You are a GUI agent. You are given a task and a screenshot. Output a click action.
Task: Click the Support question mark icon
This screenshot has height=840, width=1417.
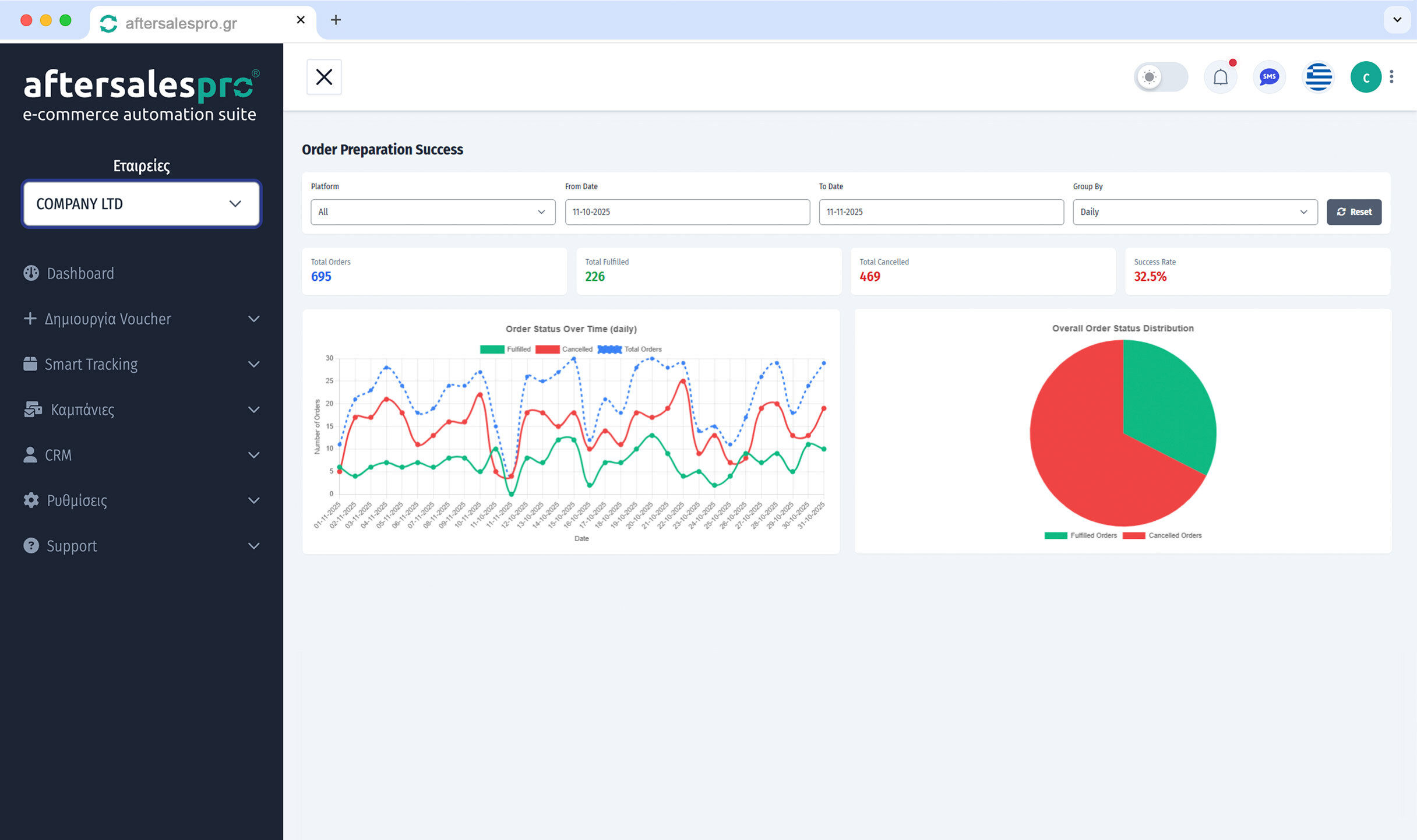point(30,545)
